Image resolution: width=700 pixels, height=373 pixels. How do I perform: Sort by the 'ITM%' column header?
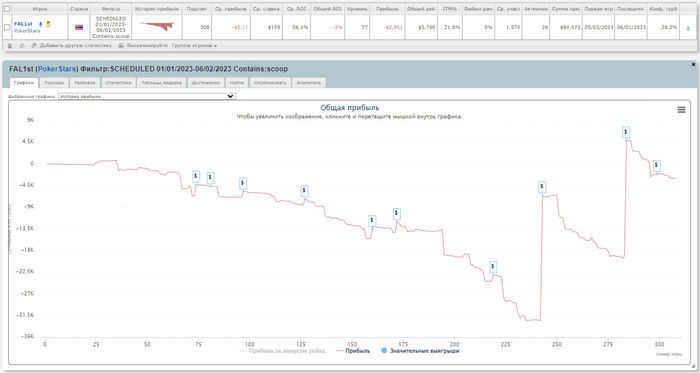pyautogui.click(x=450, y=9)
